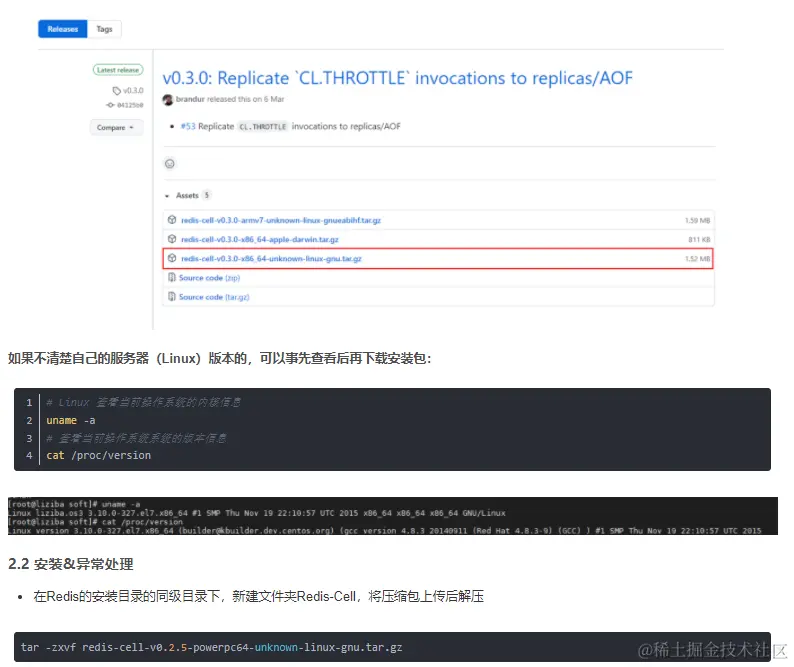Click the tag icon beside v0.3.0
Screen dimensions: 794x667
pyautogui.click(x=116, y=91)
